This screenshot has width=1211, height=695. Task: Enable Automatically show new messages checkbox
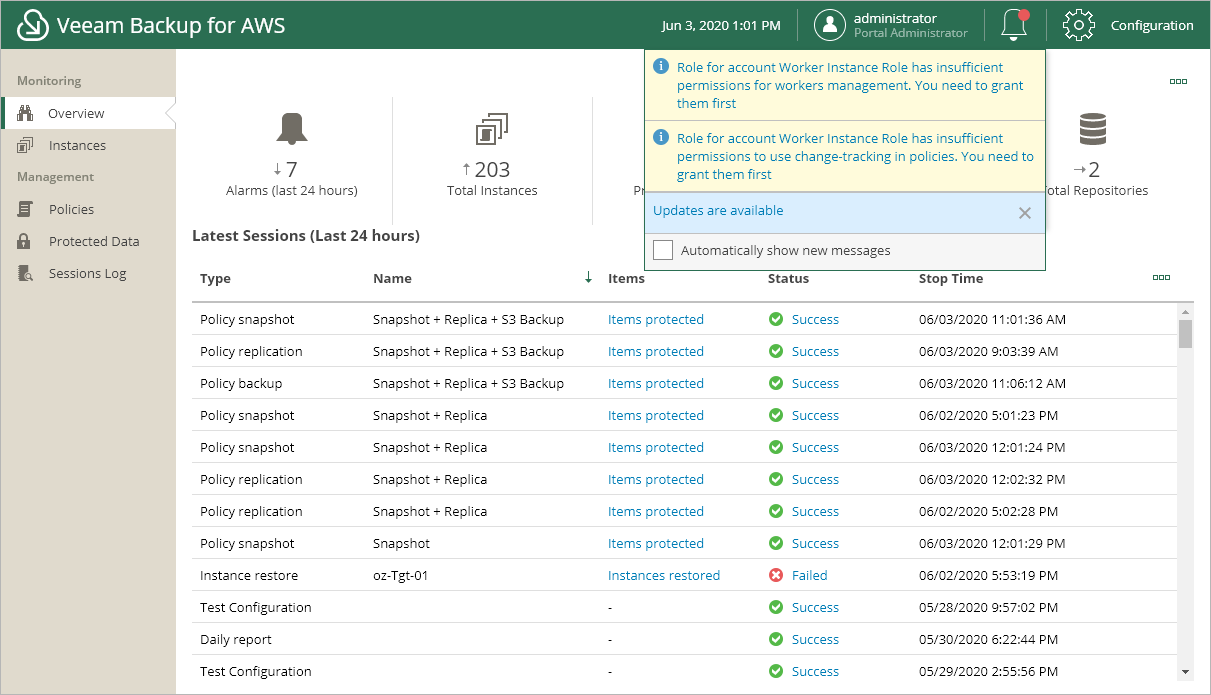pos(662,250)
